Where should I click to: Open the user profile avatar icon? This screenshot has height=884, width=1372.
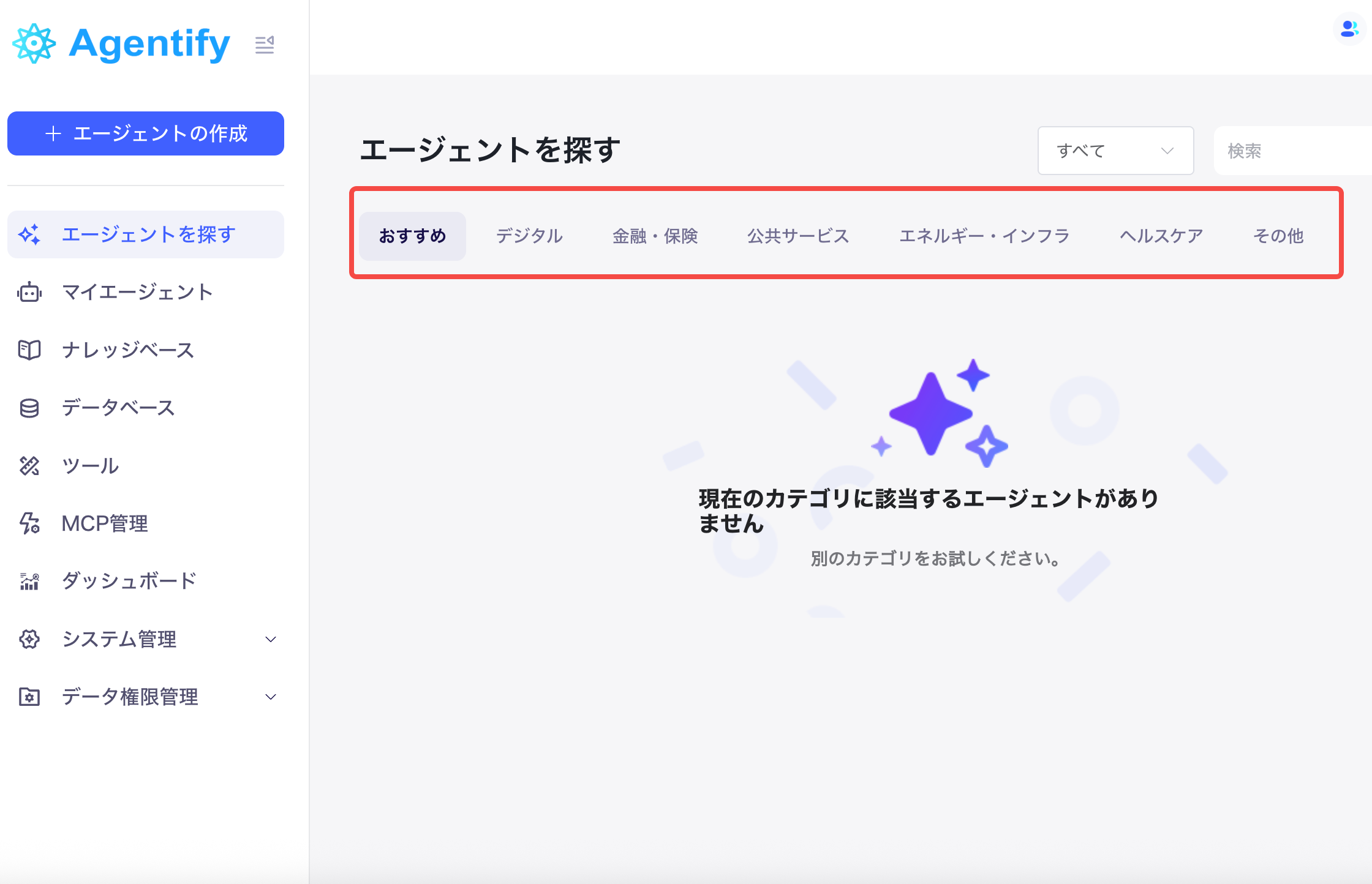[1349, 29]
